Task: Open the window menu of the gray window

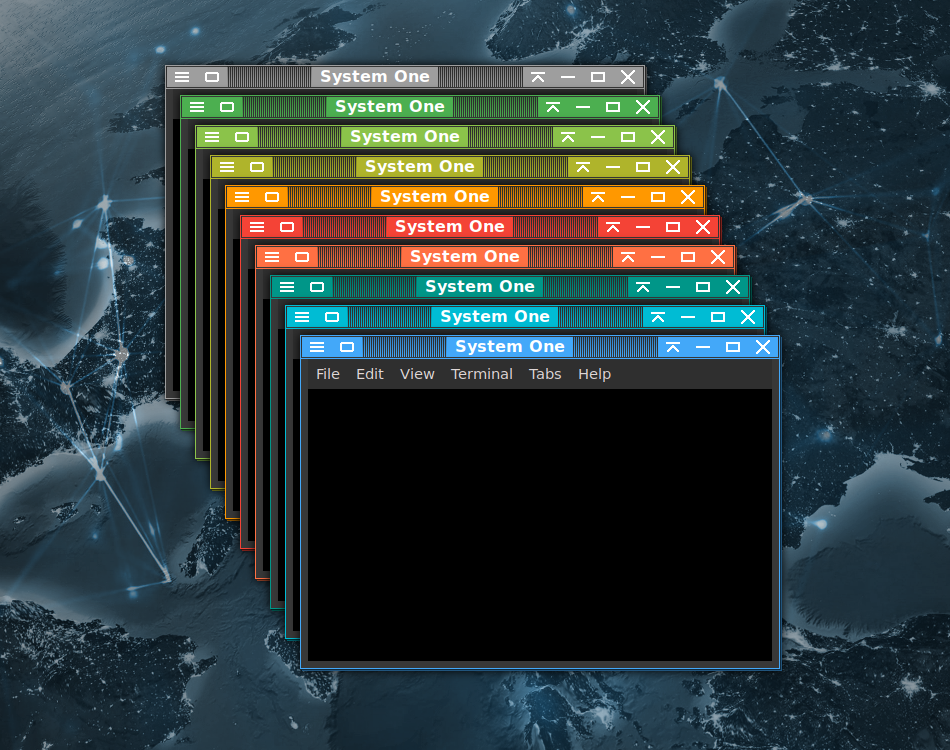Action: click(182, 77)
